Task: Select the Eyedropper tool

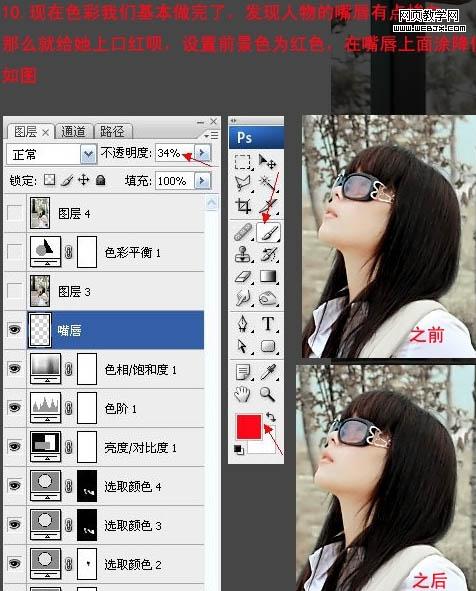Action: click(x=268, y=372)
